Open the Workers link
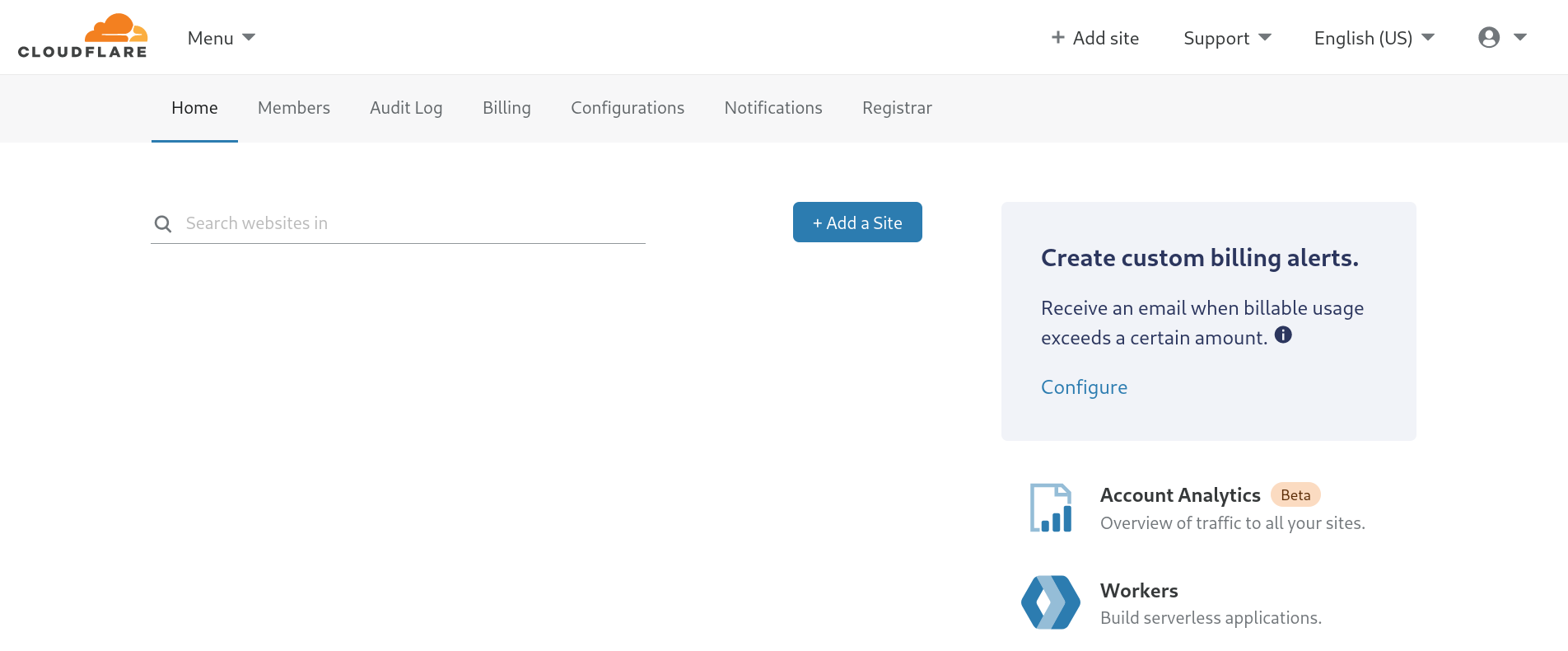1568x651 pixels. click(x=1139, y=591)
